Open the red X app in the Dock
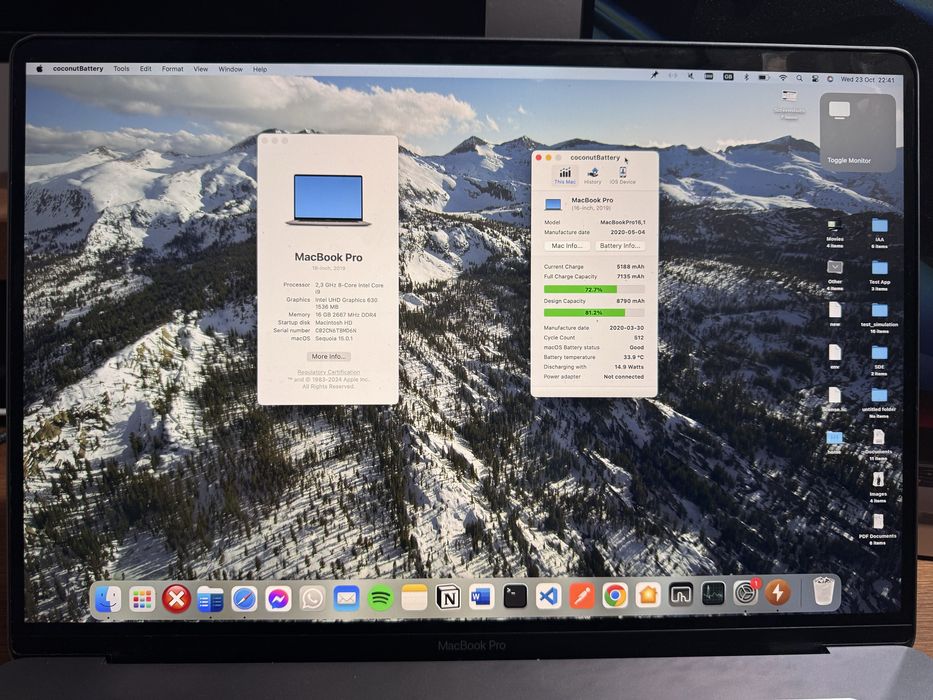This screenshot has height=700, width=933. point(176,598)
